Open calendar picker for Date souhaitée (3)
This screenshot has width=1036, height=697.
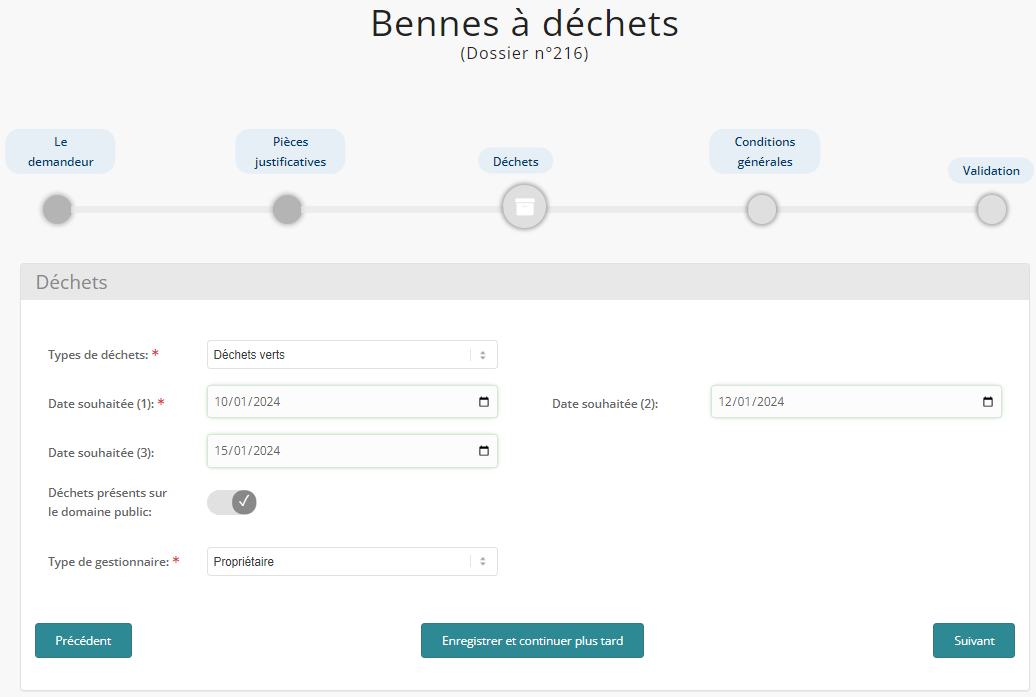484,451
